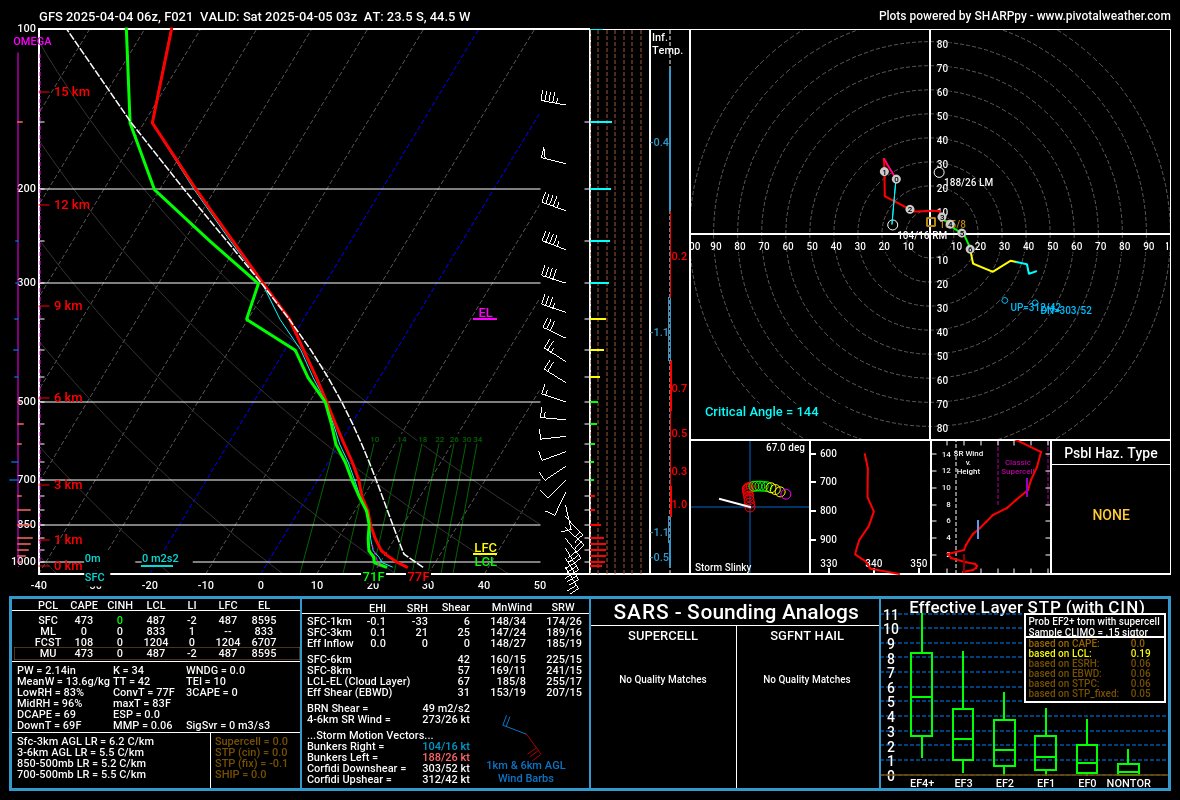Select the OMEGA label above the skew-T

[x=32, y=41]
